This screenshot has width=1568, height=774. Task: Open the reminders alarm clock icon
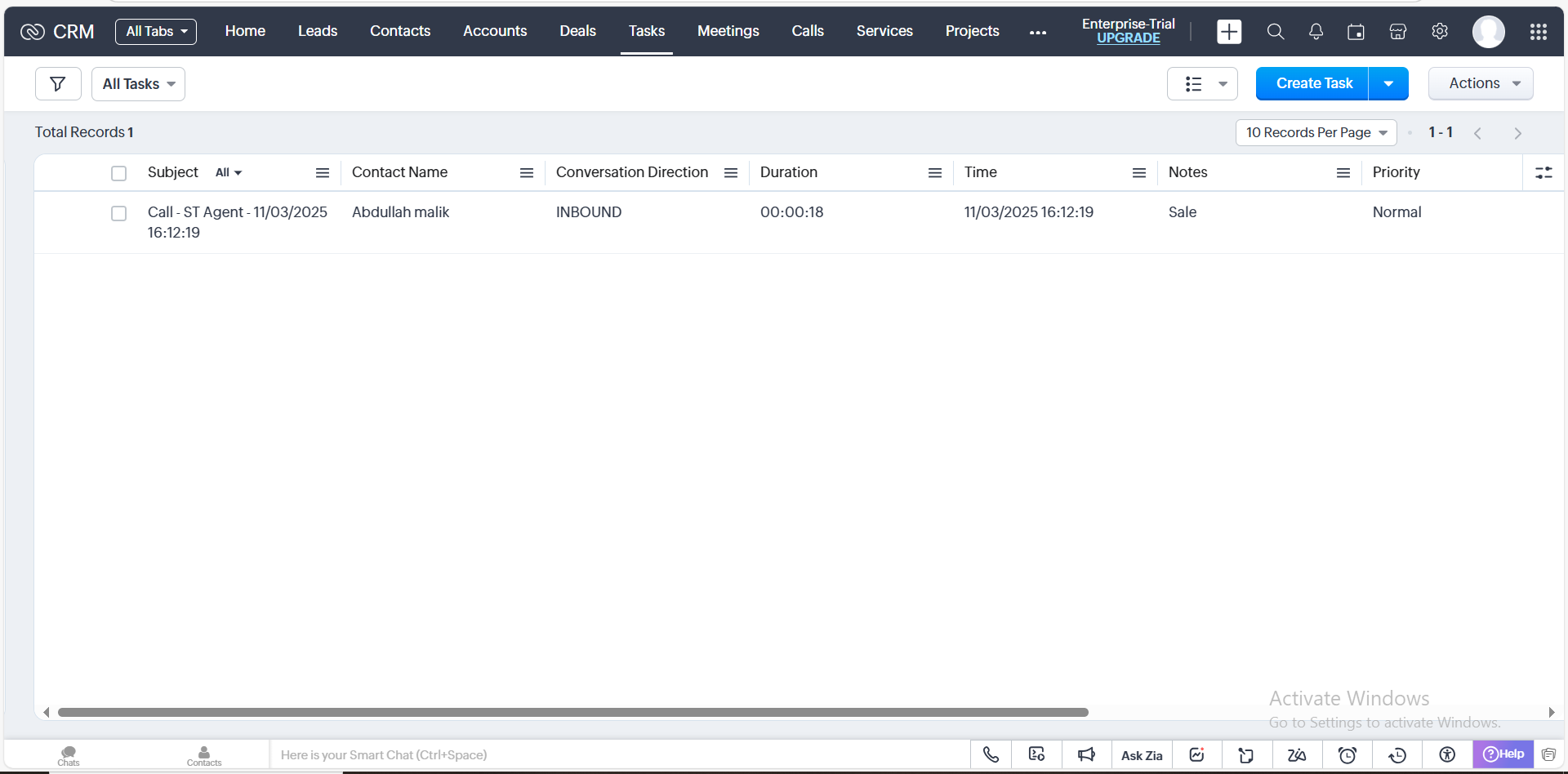coord(1347,754)
